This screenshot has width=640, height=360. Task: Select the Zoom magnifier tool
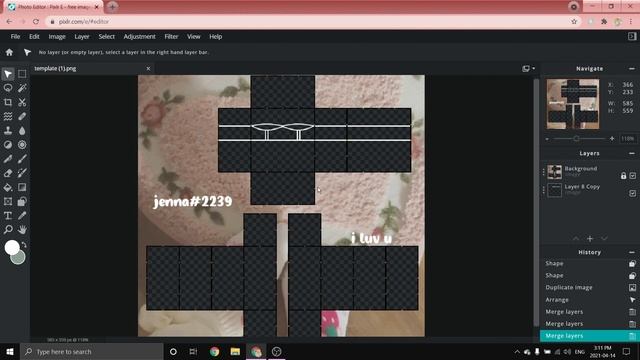8,229
